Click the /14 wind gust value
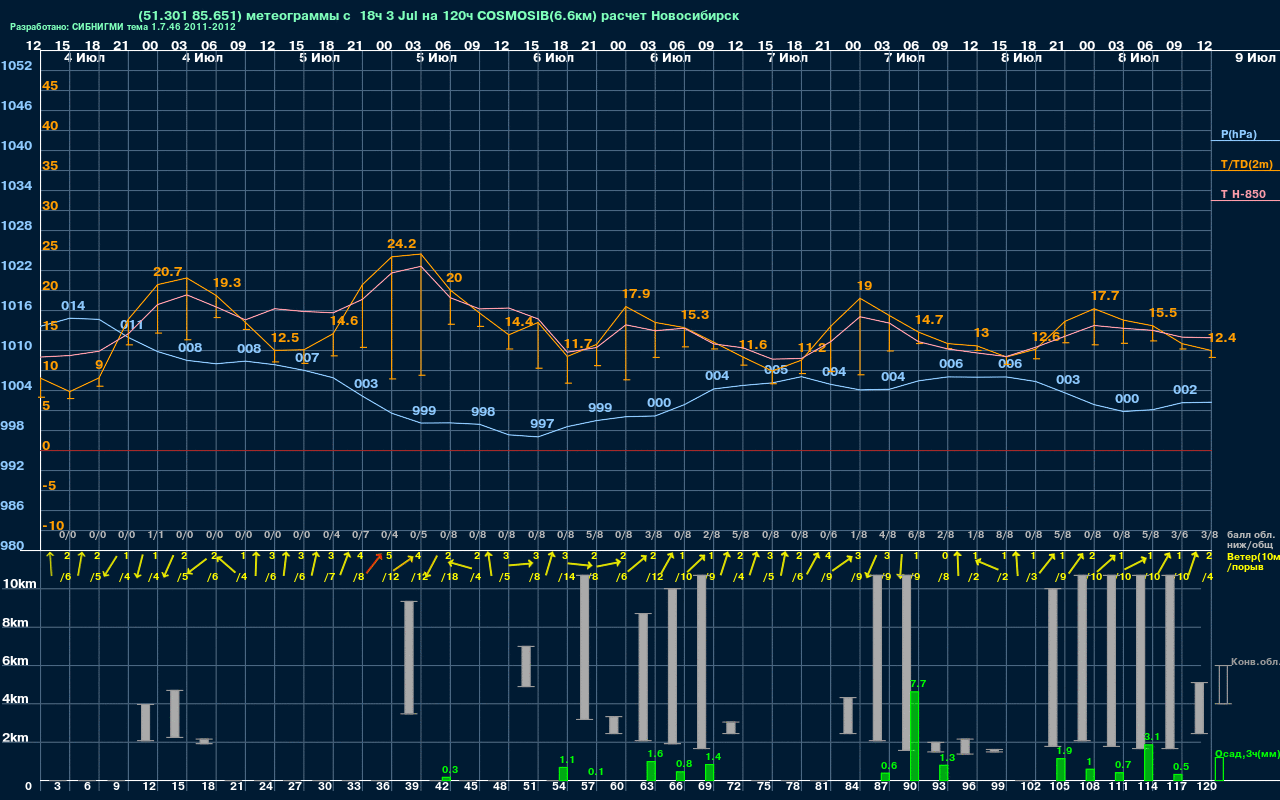This screenshot has width=1280, height=800. click(x=567, y=576)
